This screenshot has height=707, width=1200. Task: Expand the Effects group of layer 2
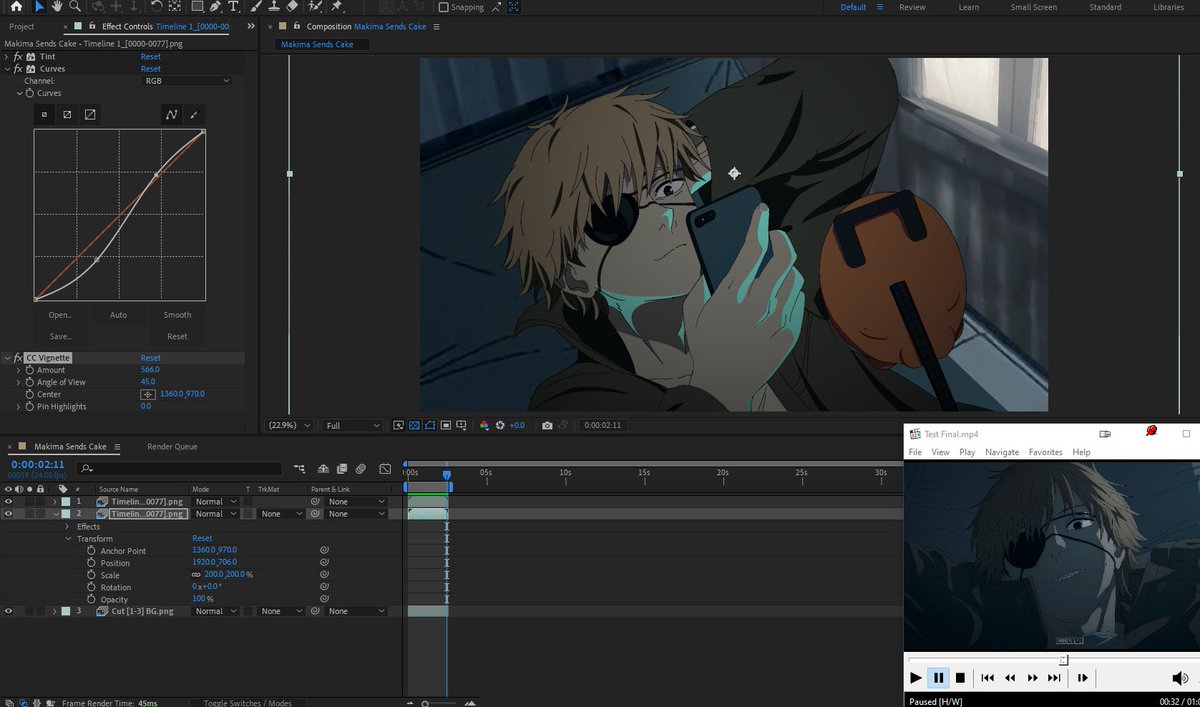click(x=67, y=526)
